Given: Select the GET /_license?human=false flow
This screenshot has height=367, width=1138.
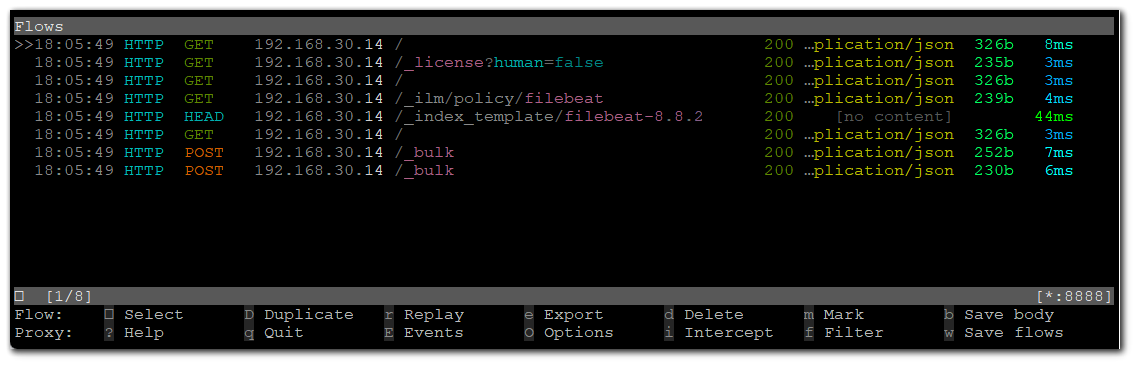Looking at the screenshot, I should pyautogui.click(x=564, y=62).
